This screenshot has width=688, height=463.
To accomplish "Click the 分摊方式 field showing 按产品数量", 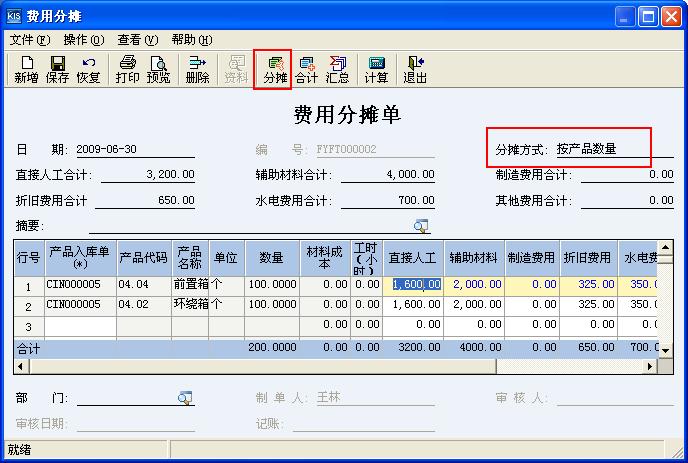I will [614, 149].
